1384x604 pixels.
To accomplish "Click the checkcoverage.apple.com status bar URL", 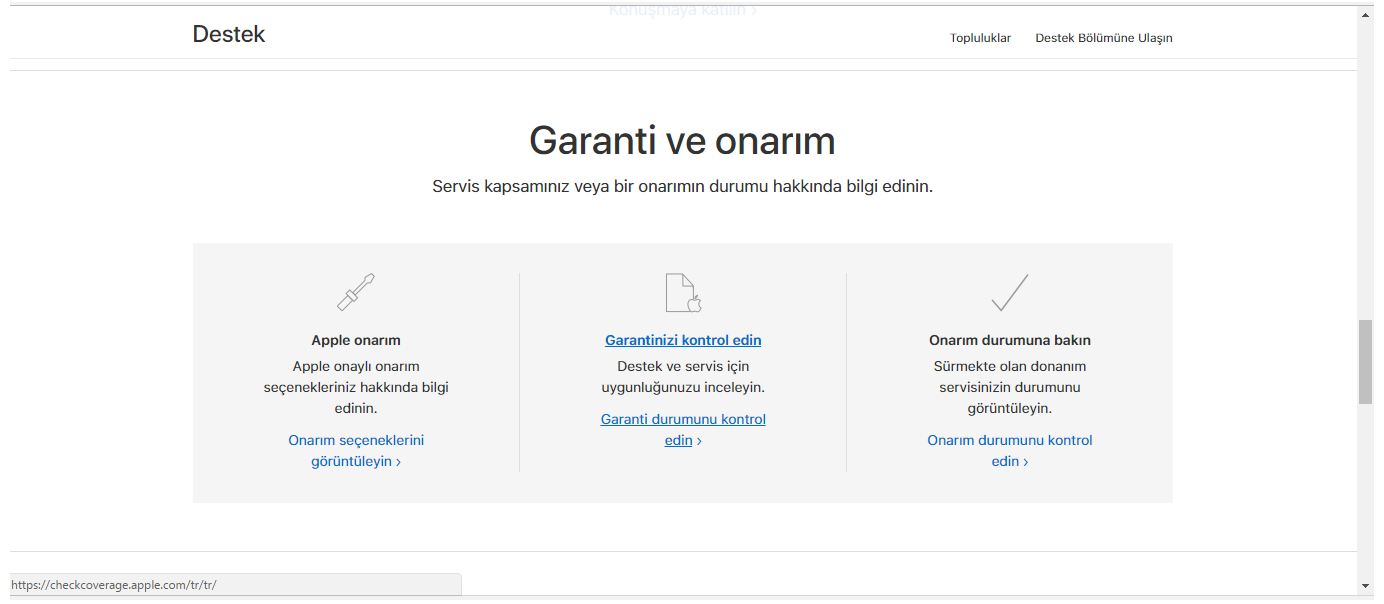I will click(x=114, y=585).
